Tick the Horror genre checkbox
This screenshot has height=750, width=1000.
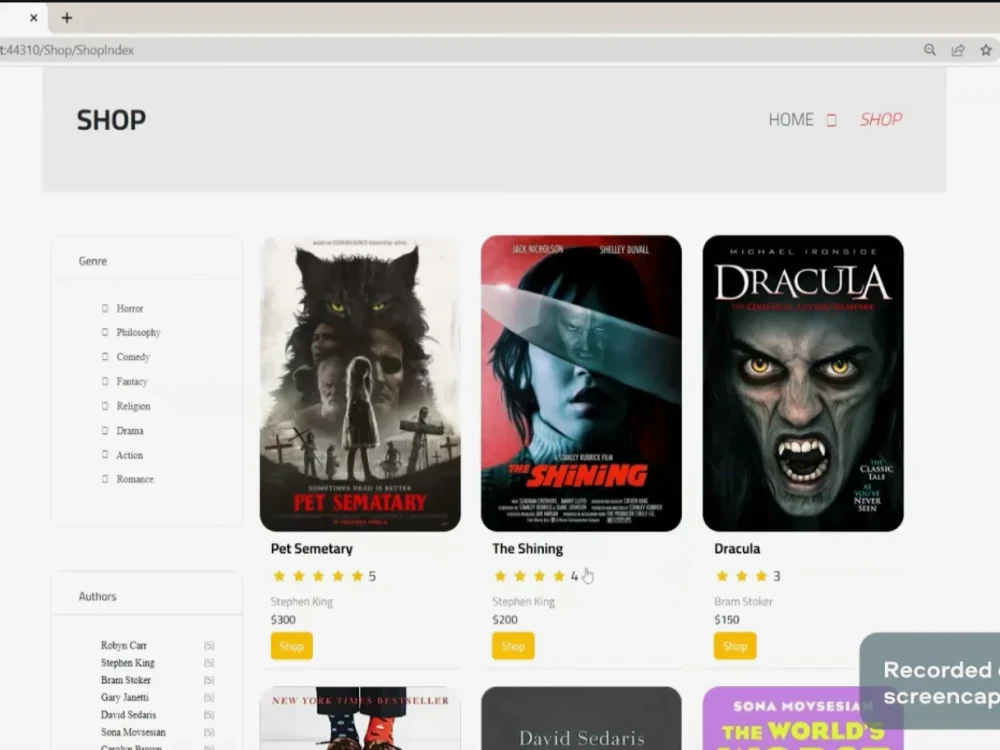105,308
